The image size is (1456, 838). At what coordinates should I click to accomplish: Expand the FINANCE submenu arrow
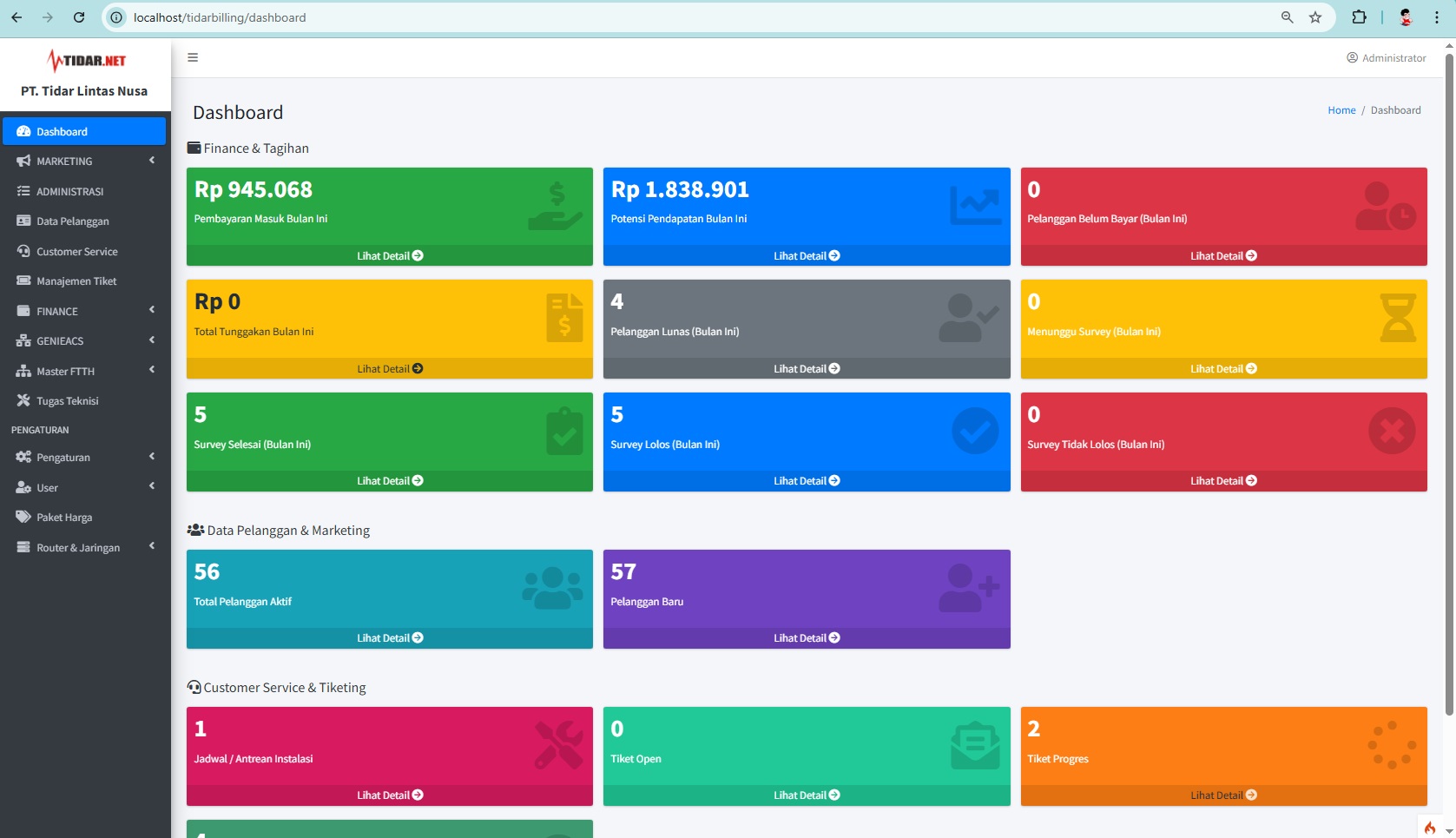pos(152,310)
